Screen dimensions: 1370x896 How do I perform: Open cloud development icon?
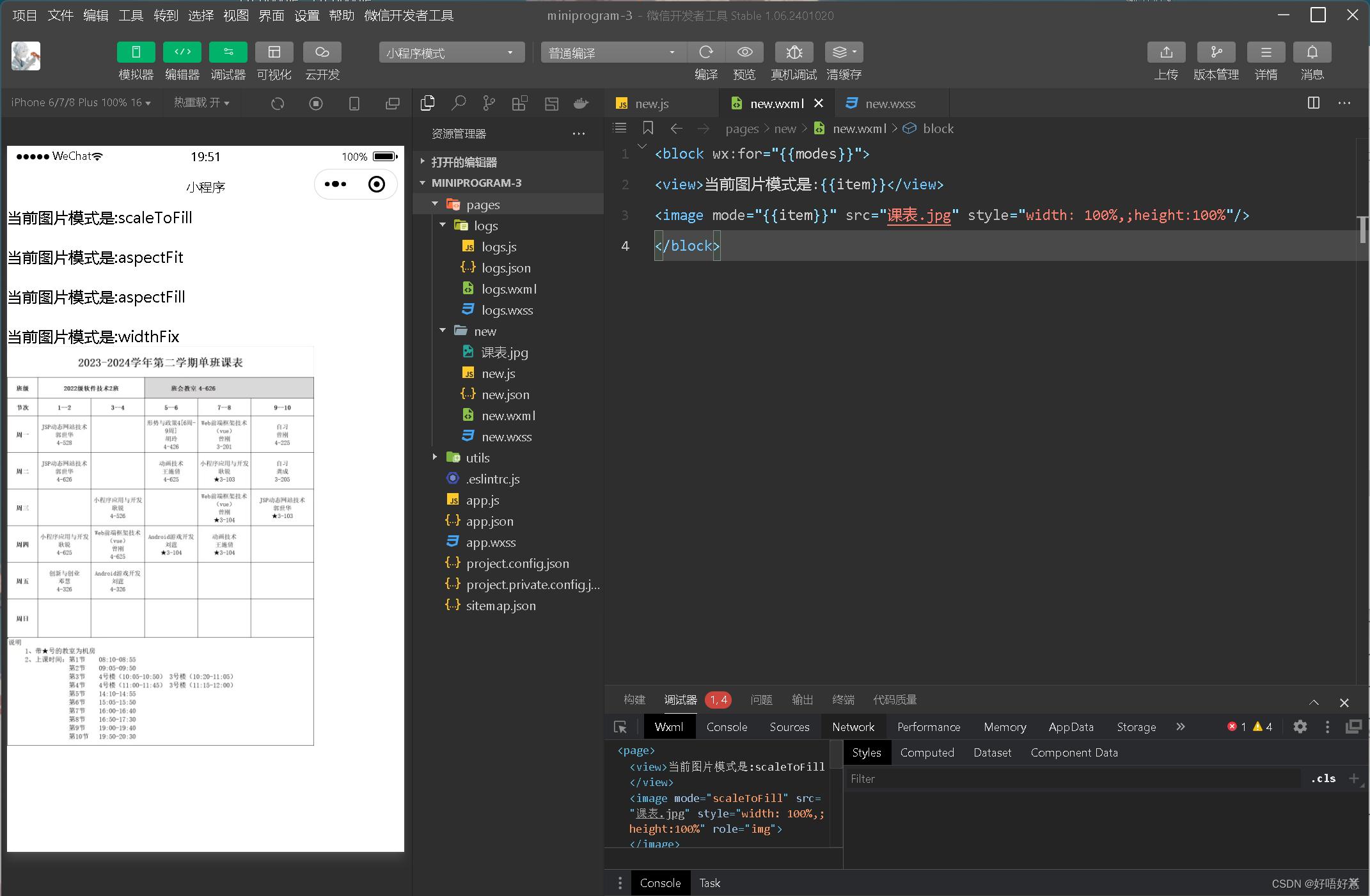322,52
